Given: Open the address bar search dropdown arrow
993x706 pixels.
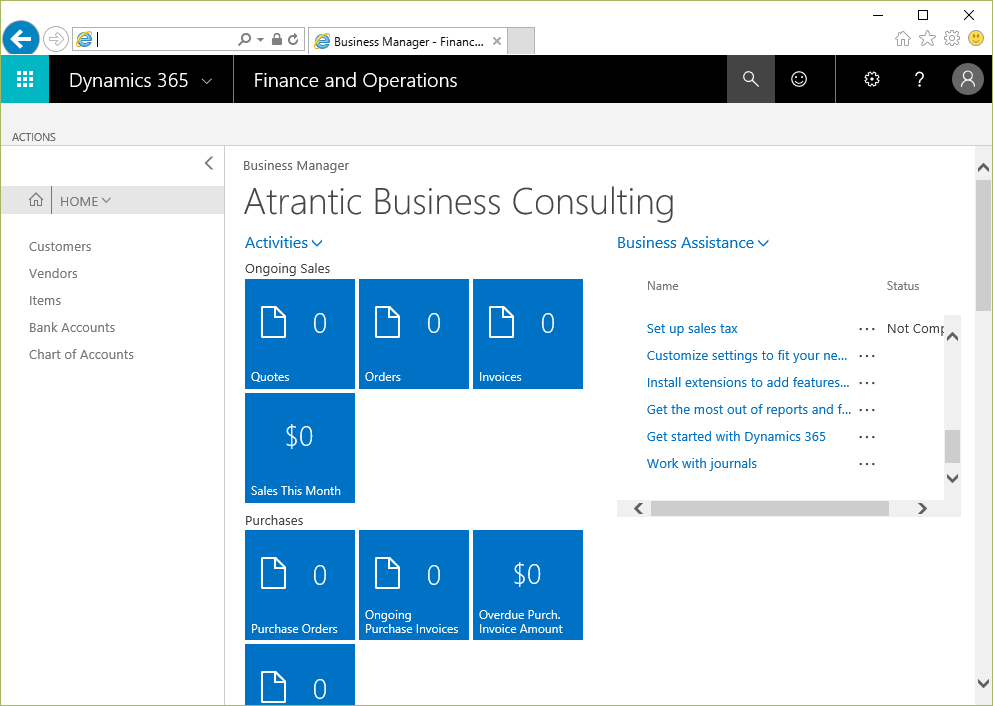Looking at the screenshot, I should (x=260, y=39).
